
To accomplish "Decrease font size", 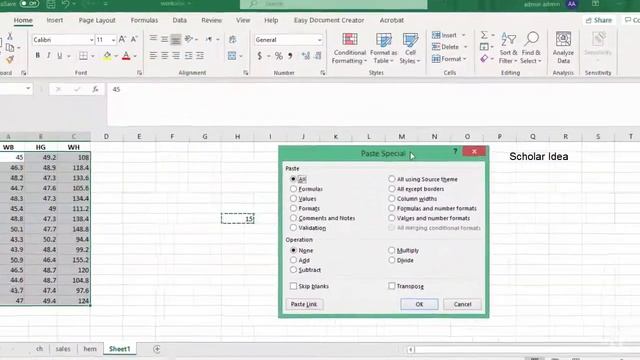I will pos(133,40).
